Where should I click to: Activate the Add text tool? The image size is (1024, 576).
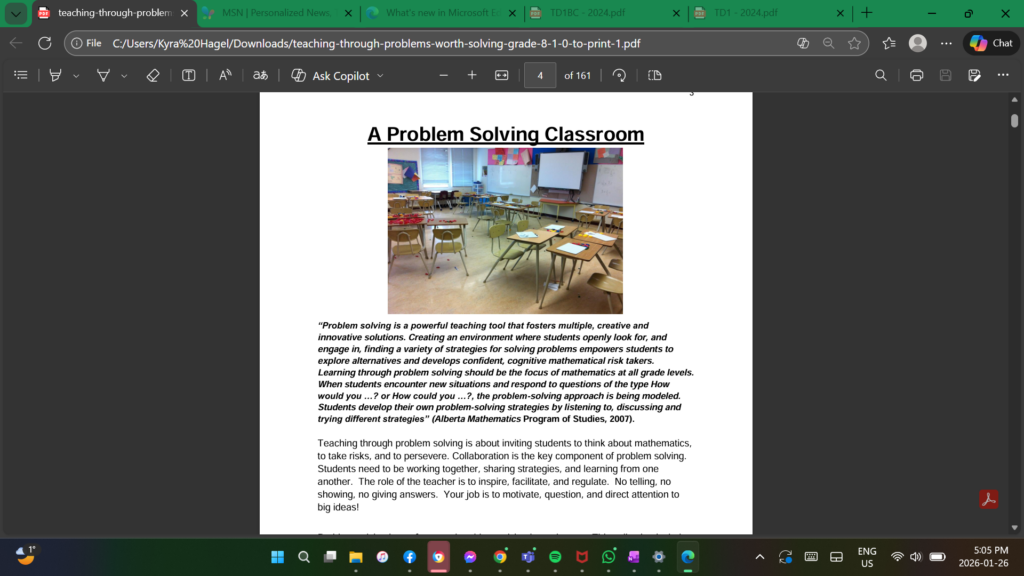(188, 75)
